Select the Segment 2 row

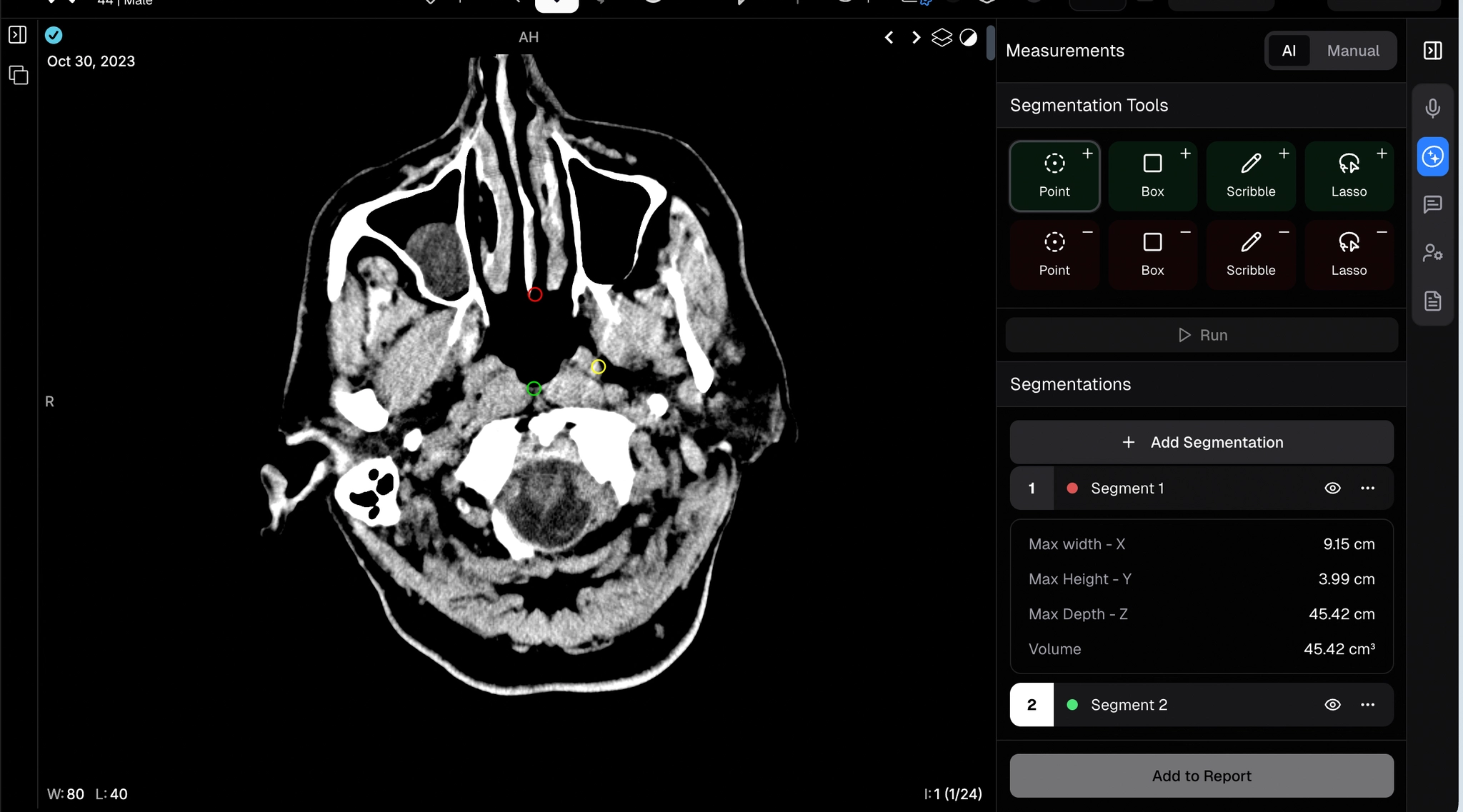click(1202, 704)
